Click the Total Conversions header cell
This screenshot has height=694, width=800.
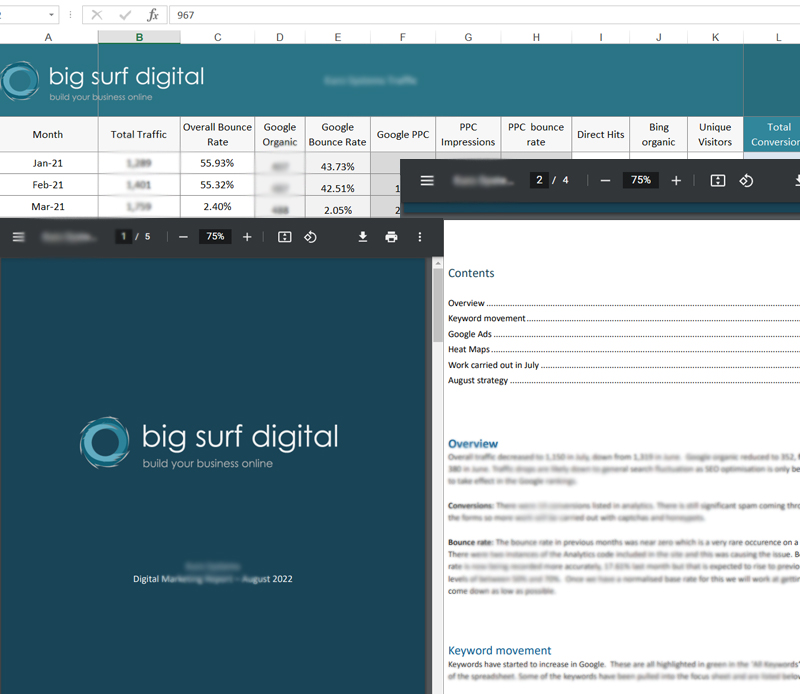pyautogui.click(x=772, y=134)
